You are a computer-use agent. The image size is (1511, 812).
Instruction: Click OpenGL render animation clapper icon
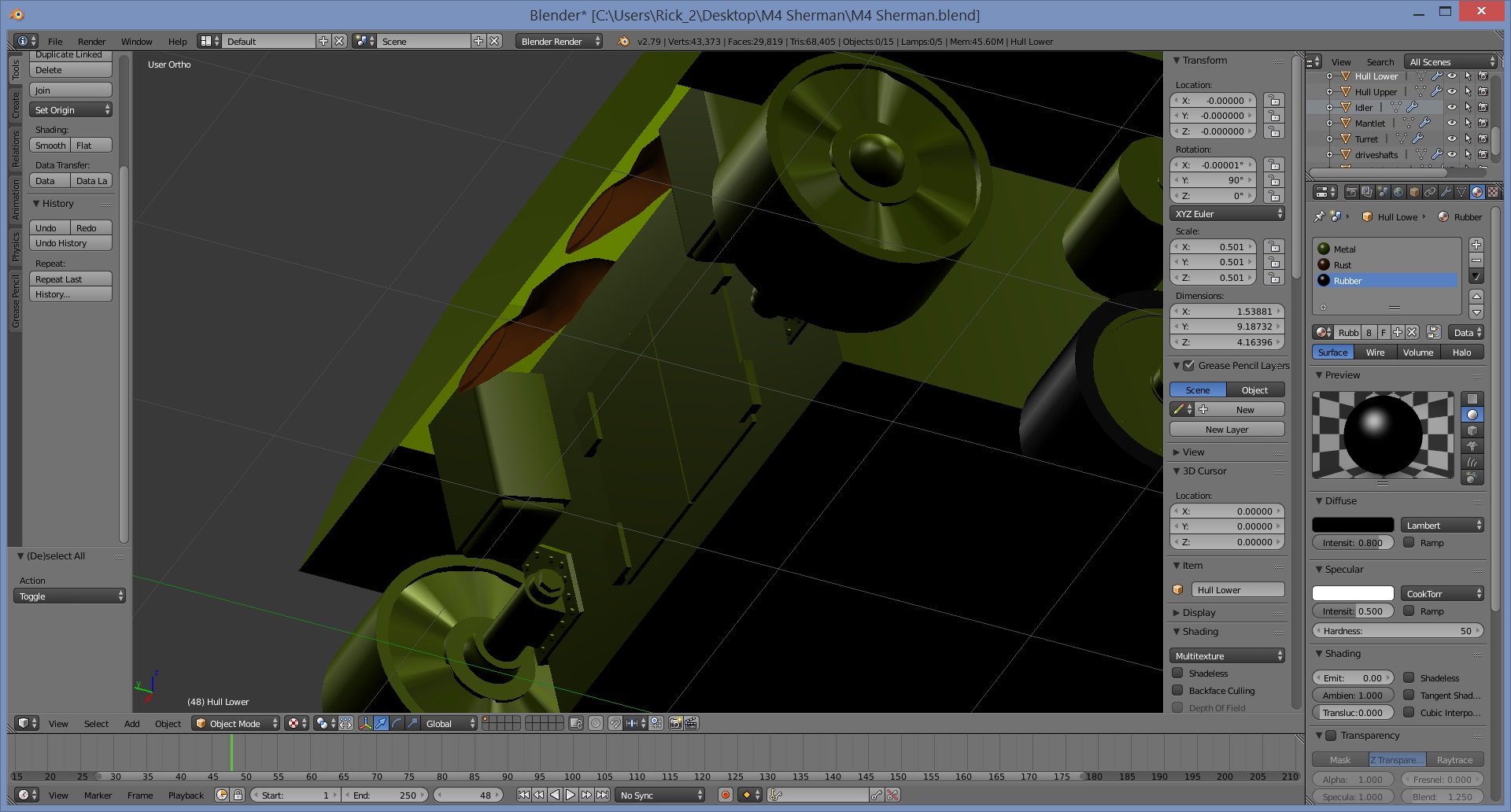click(x=691, y=723)
